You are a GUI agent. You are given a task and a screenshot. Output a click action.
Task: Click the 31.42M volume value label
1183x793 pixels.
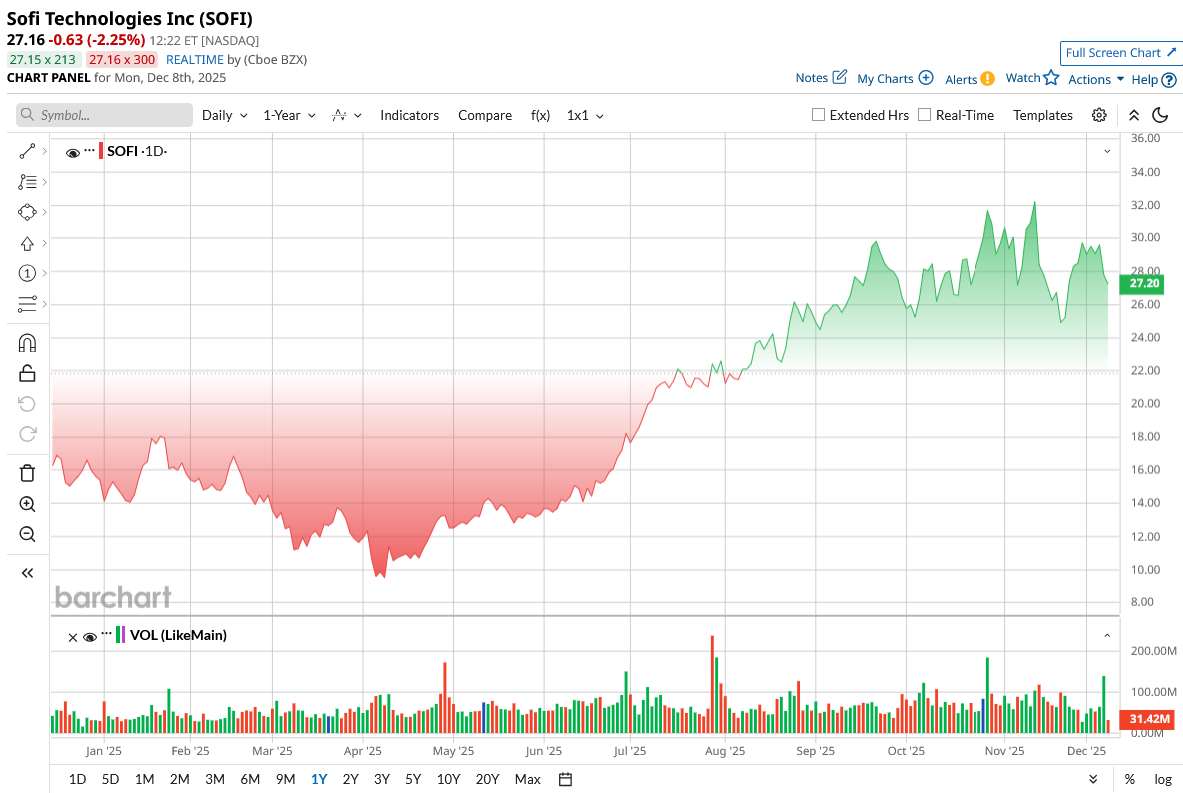pos(1147,719)
